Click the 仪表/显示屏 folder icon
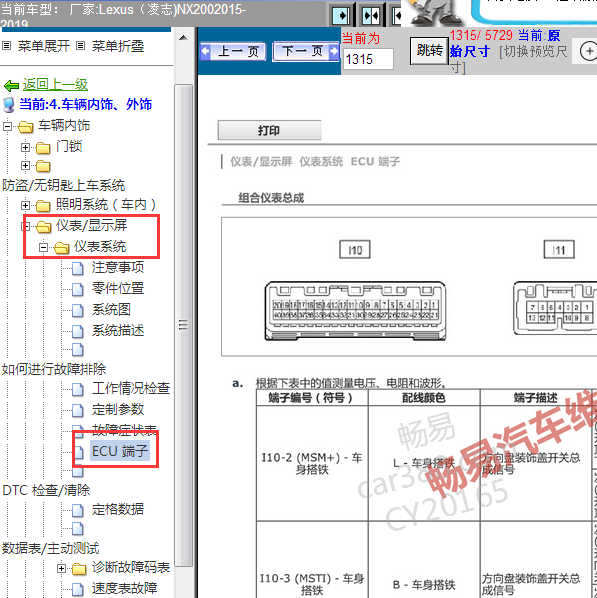This screenshot has width=597, height=598. click(x=43, y=227)
